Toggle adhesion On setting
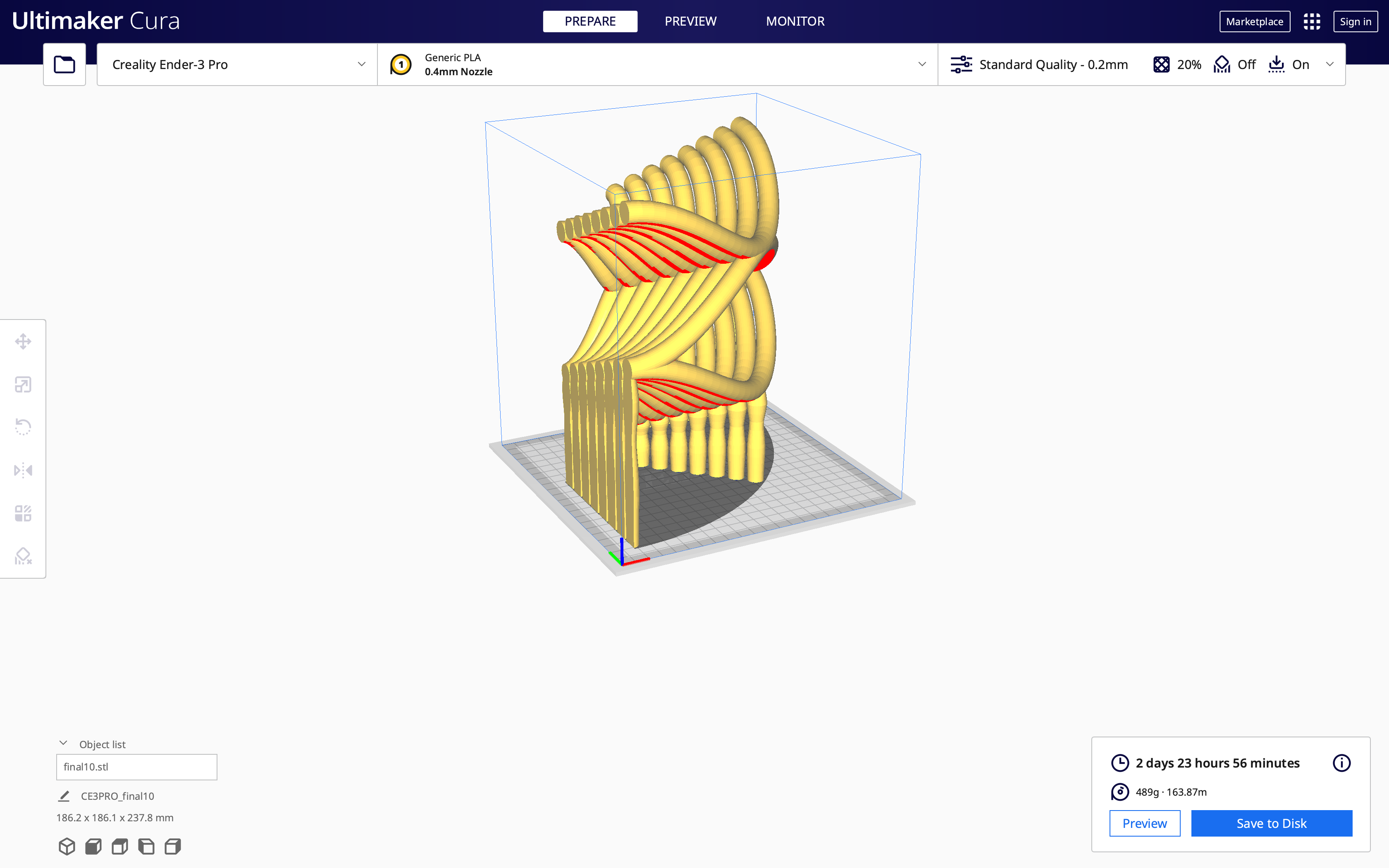The height and width of the screenshot is (868, 1389). pyautogui.click(x=1289, y=64)
